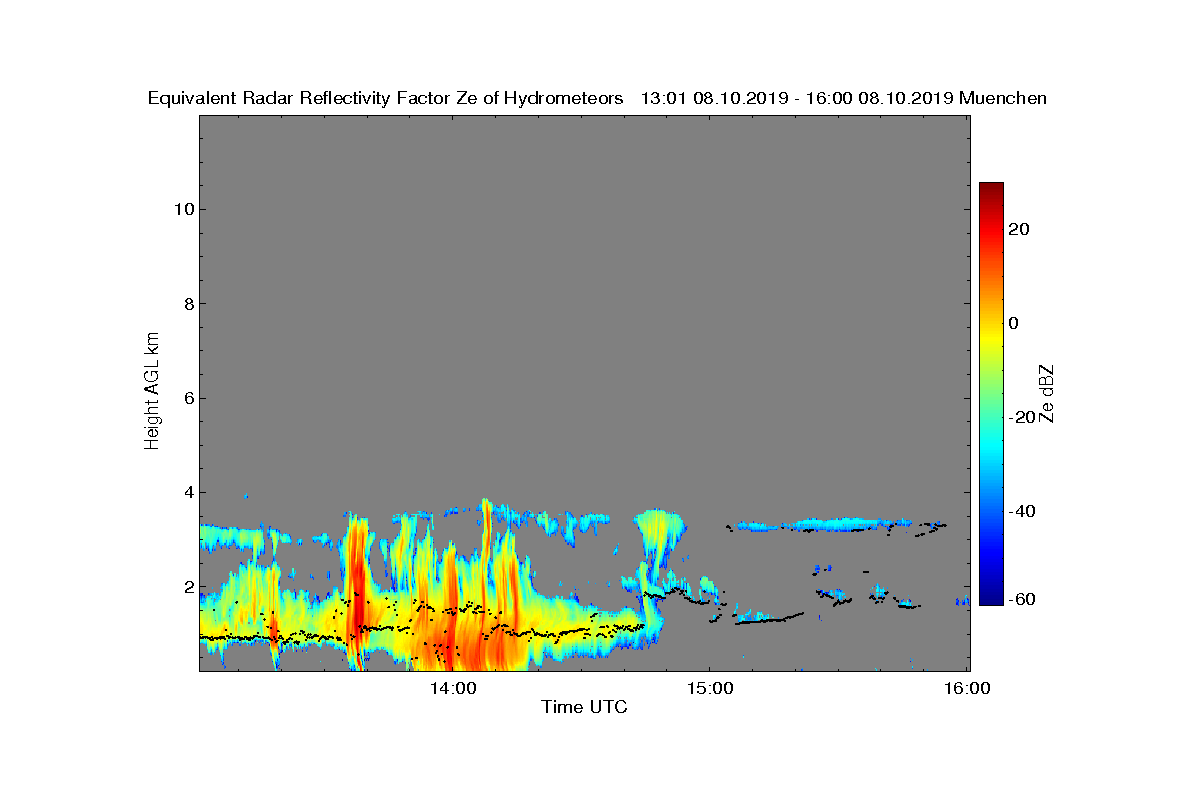Click the height tick label '8'
Viewport: 1200px width, 800px height.
point(188,303)
